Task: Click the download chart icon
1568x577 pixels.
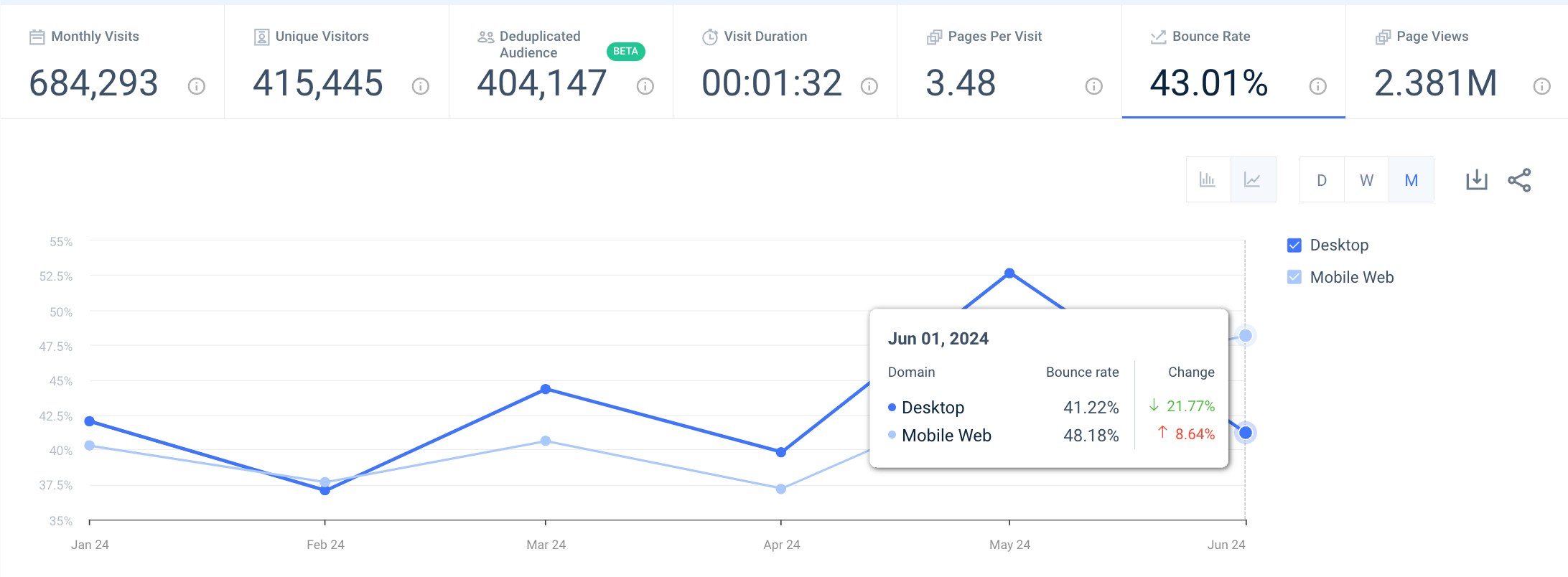Action: point(1476,180)
